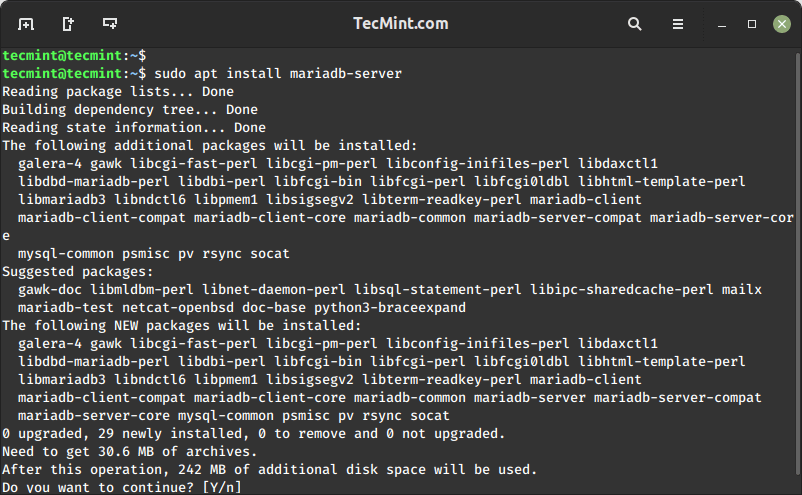Click the add terminal right icon
The image size is (802, 495).
tap(68, 23)
